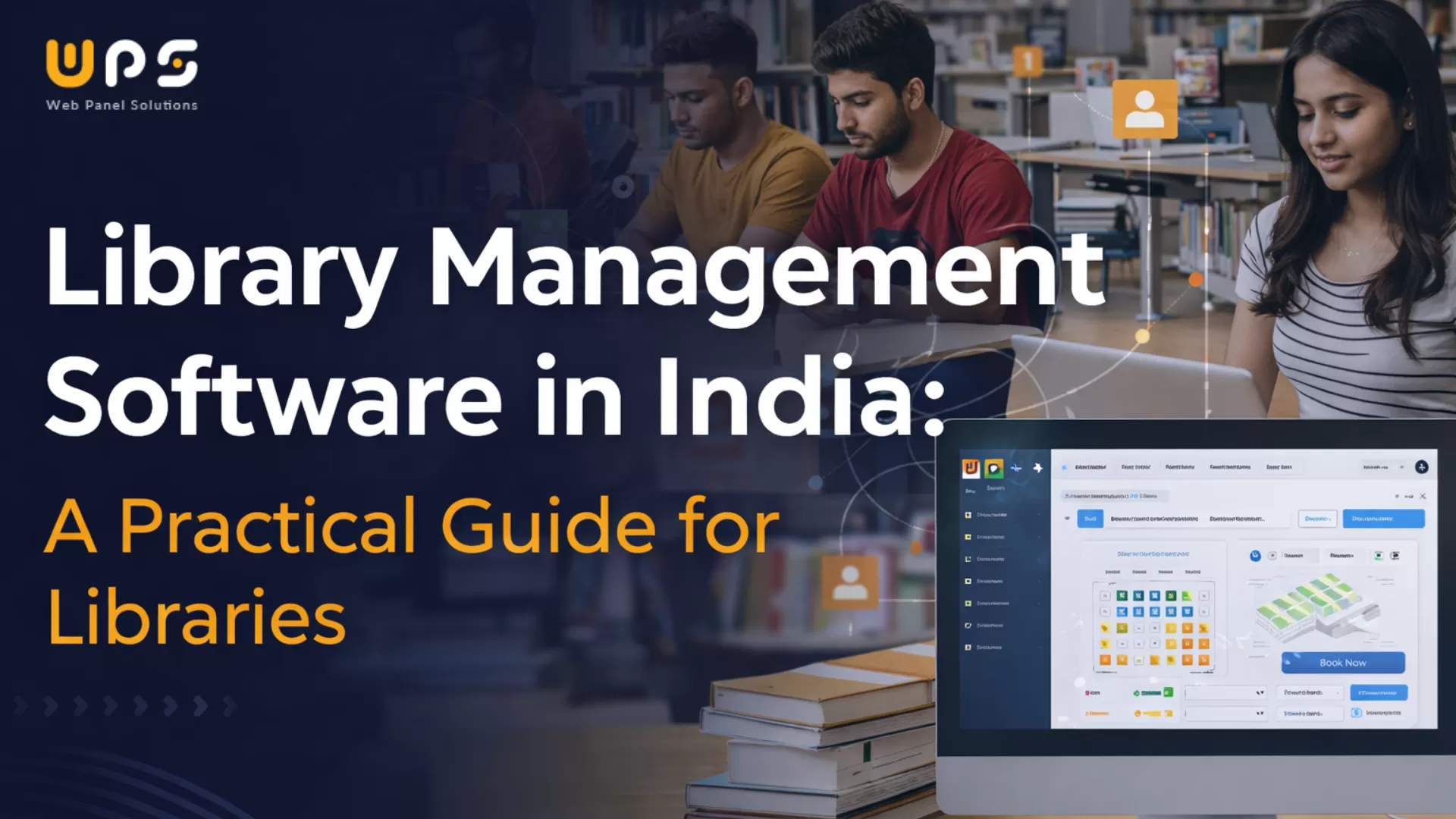The image size is (1456, 819).
Task: Switch to the first tab in the top navigation bar
Action: click(x=1090, y=467)
